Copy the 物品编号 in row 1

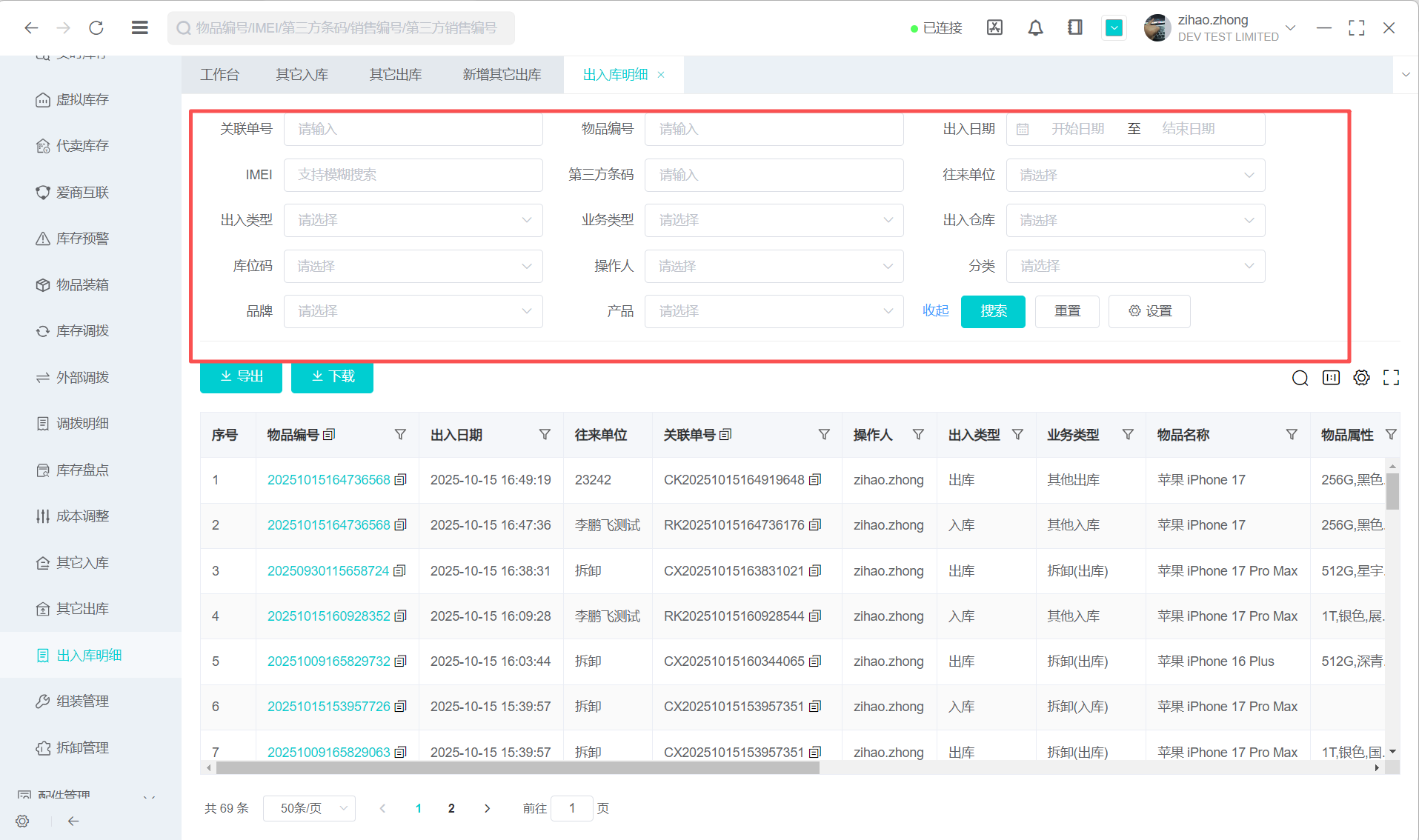pos(401,480)
